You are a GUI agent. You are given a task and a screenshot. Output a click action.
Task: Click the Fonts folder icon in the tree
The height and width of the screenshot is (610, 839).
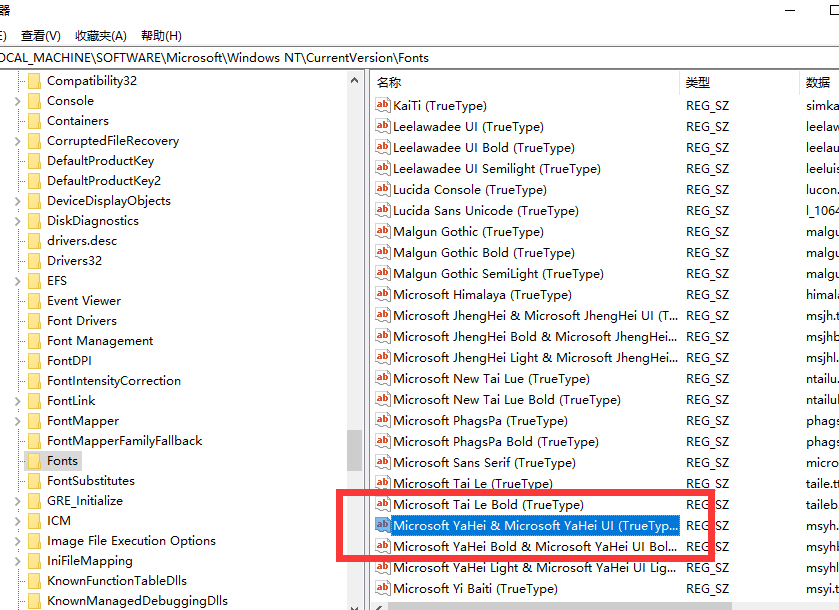click(36, 460)
